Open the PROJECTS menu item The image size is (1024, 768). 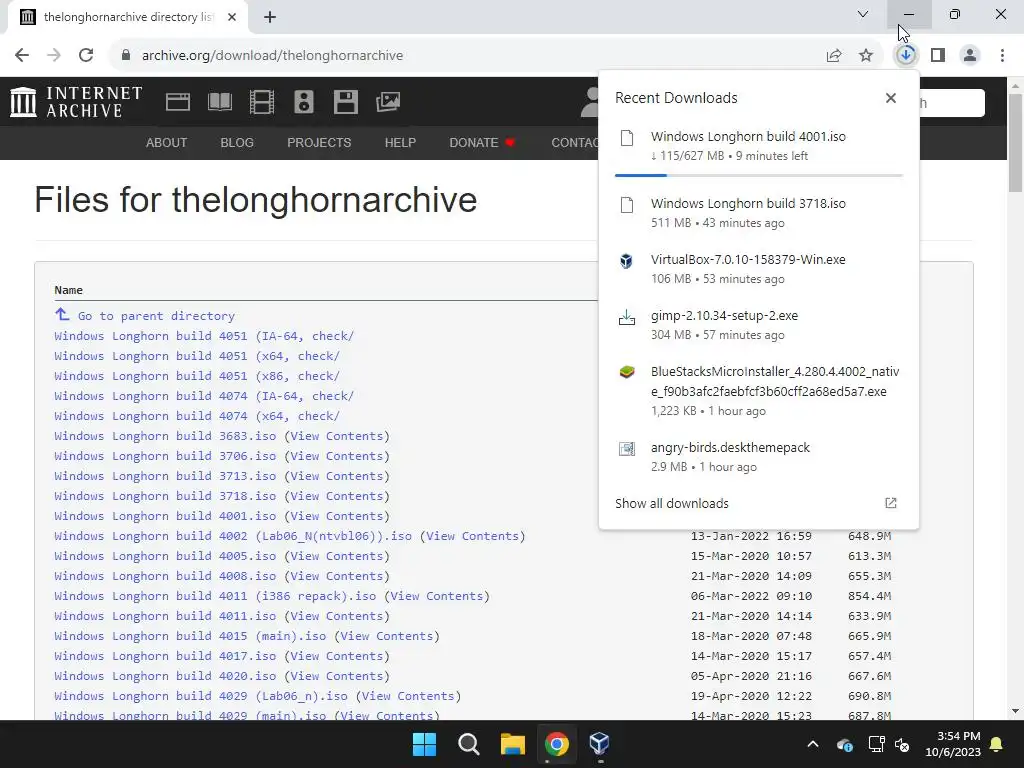319,142
